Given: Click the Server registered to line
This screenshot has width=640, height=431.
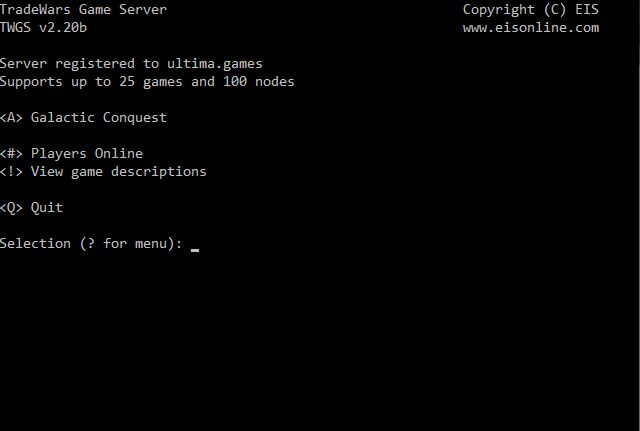Looking at the screenshot, I should coord(131,64).
